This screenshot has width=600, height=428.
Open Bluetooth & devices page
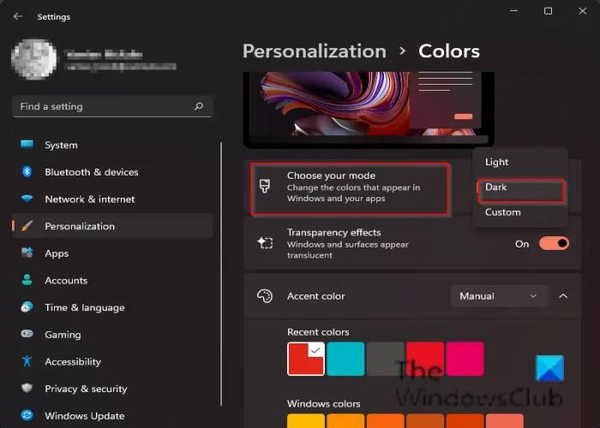click(x=112, y=172)
